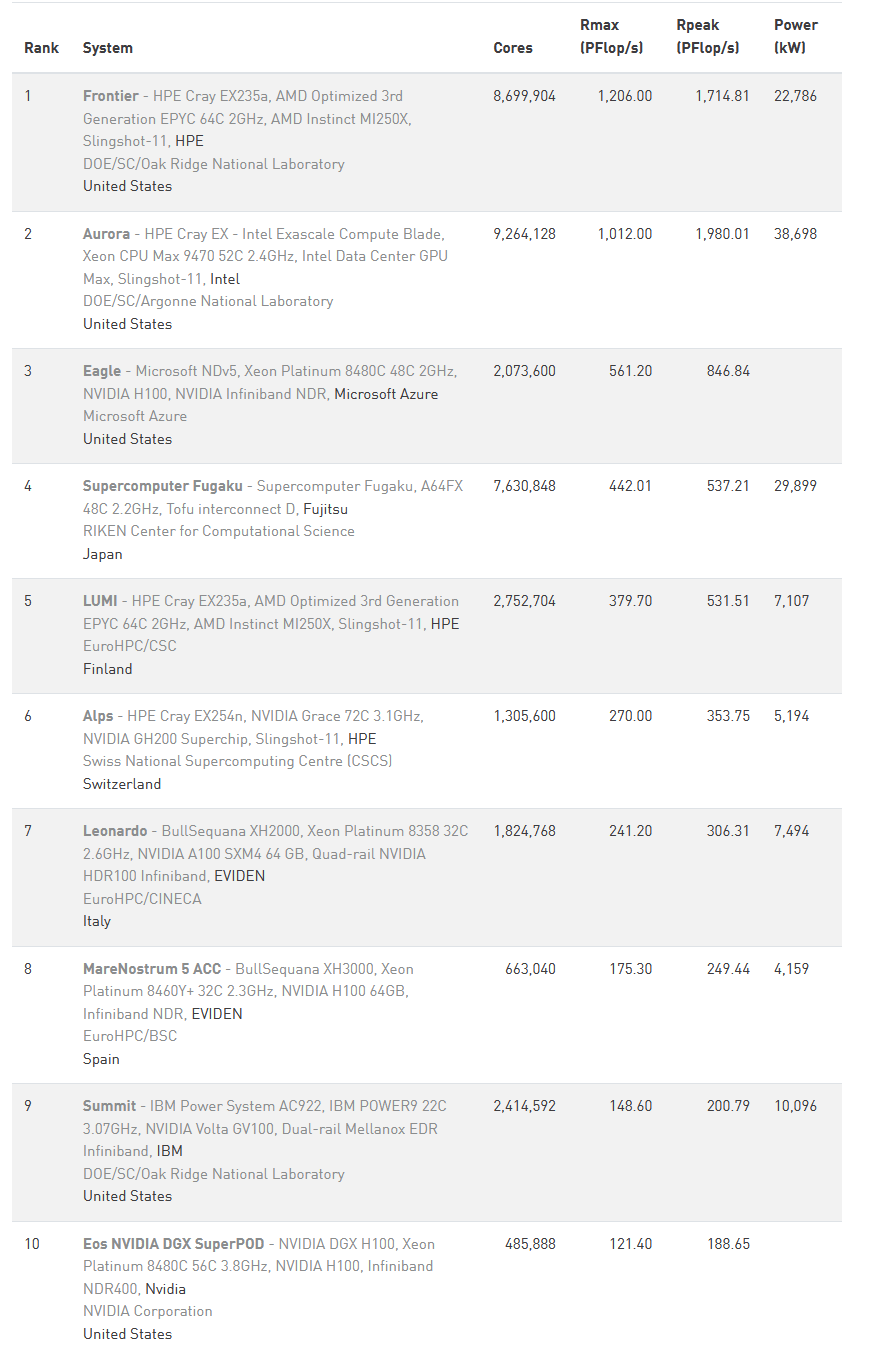Click the Rank column header
The image size is (875, 1358).
click(42, 48)
